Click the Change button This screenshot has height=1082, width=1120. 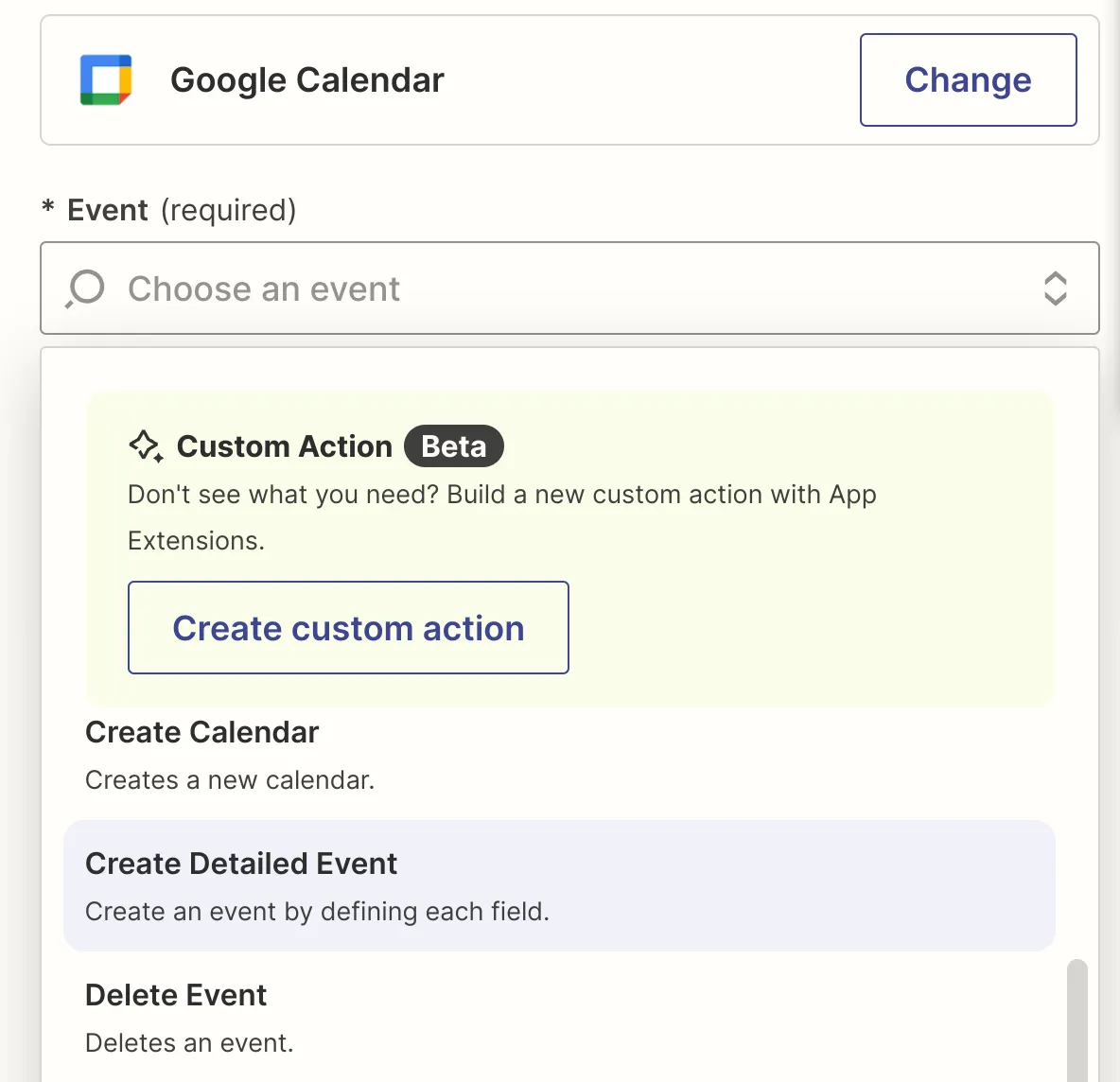[968, 80]
